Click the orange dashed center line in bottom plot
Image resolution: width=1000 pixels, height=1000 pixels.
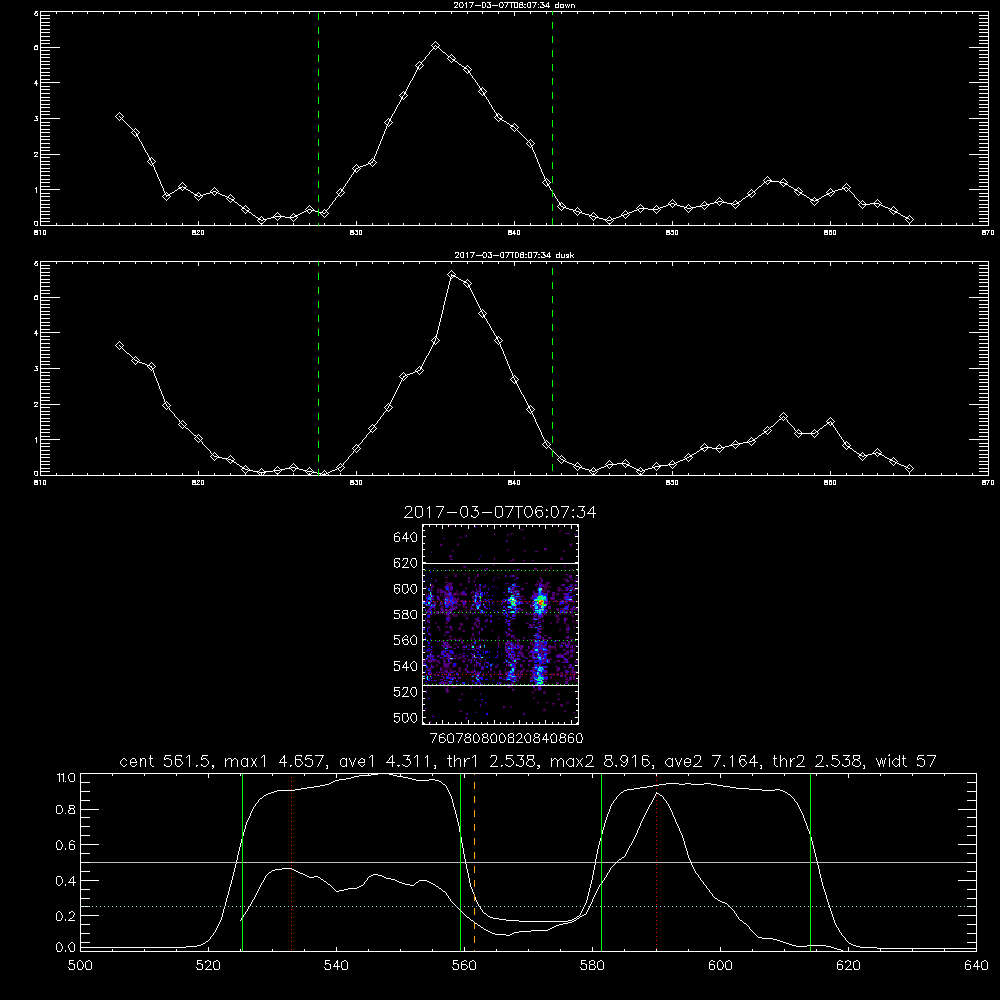click(x=474, y=862)
